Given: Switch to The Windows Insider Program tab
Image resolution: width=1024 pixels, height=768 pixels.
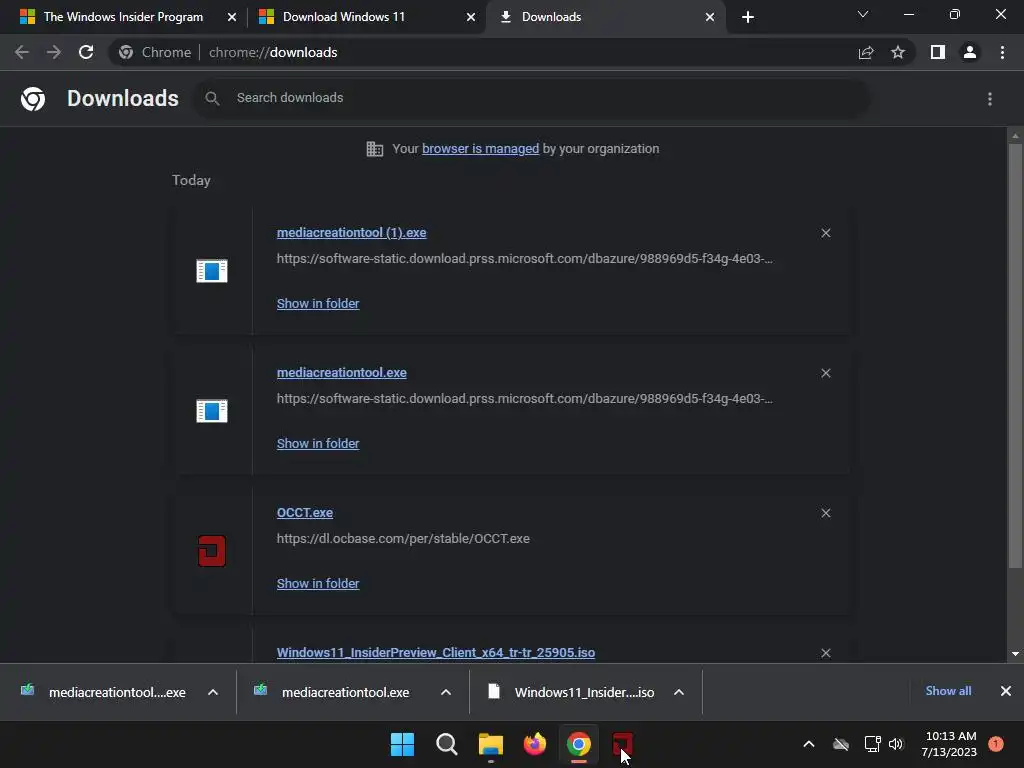Looking at the screenshot, I should click(123, 17).
